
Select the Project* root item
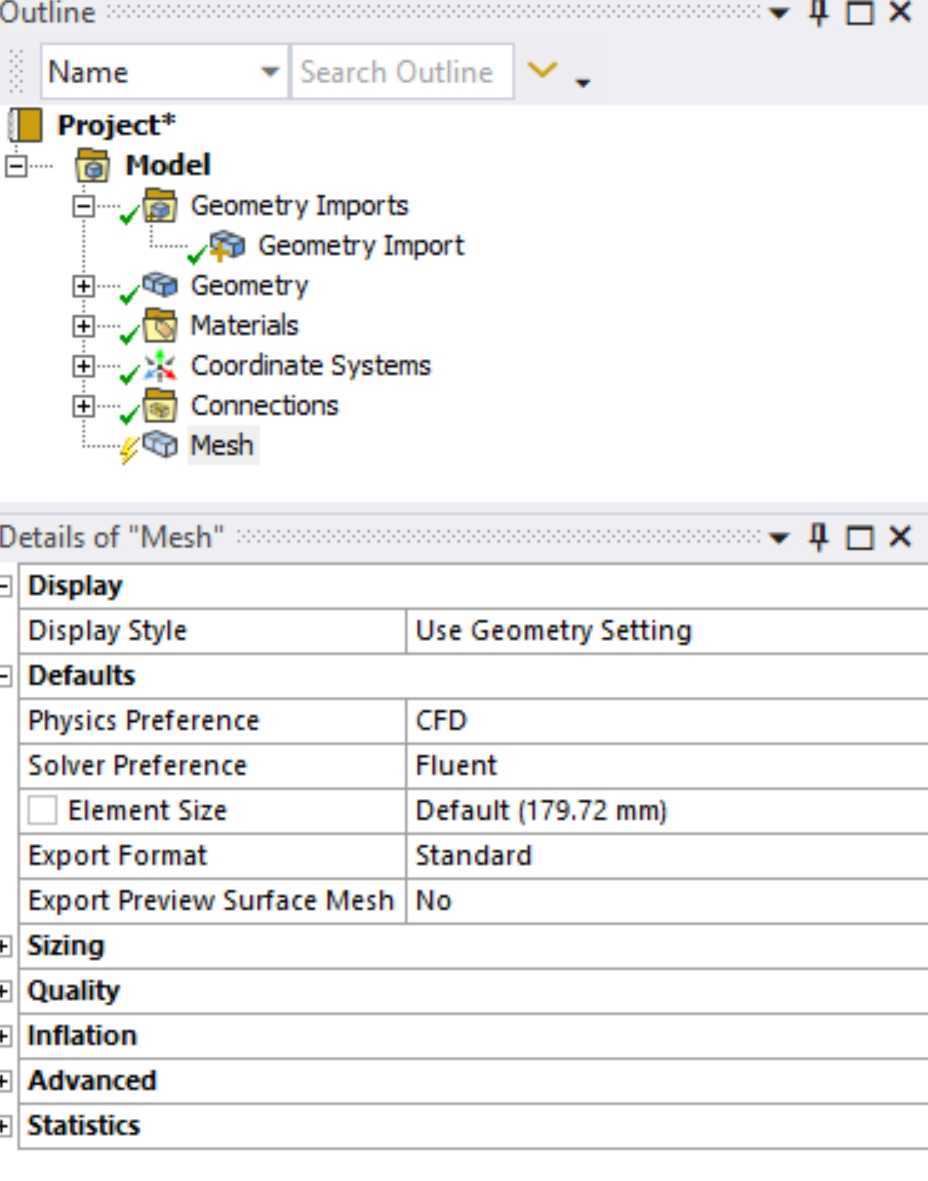tap(116, 125)
